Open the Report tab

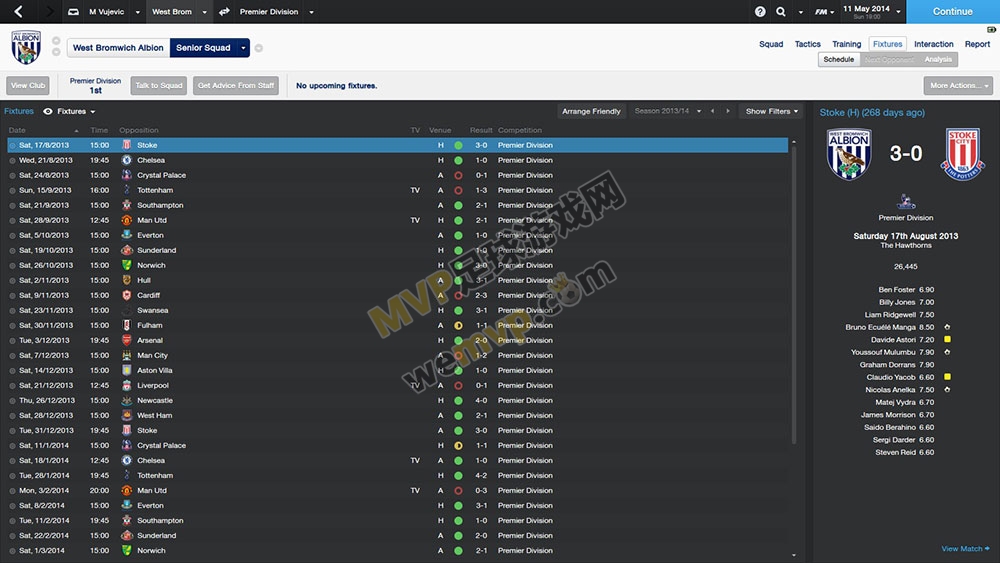[977, 44]
